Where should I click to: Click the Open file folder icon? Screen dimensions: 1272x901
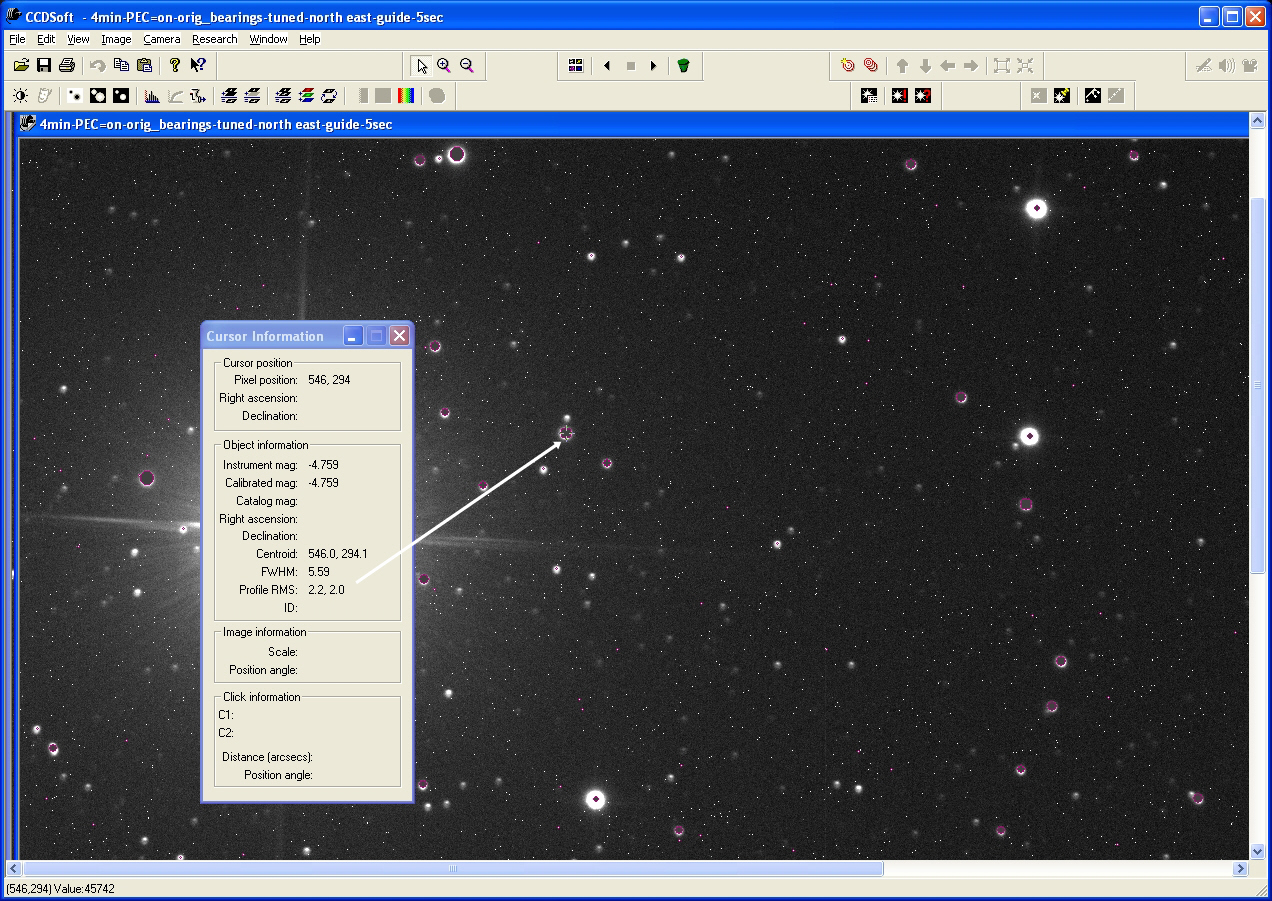[21, 65]
